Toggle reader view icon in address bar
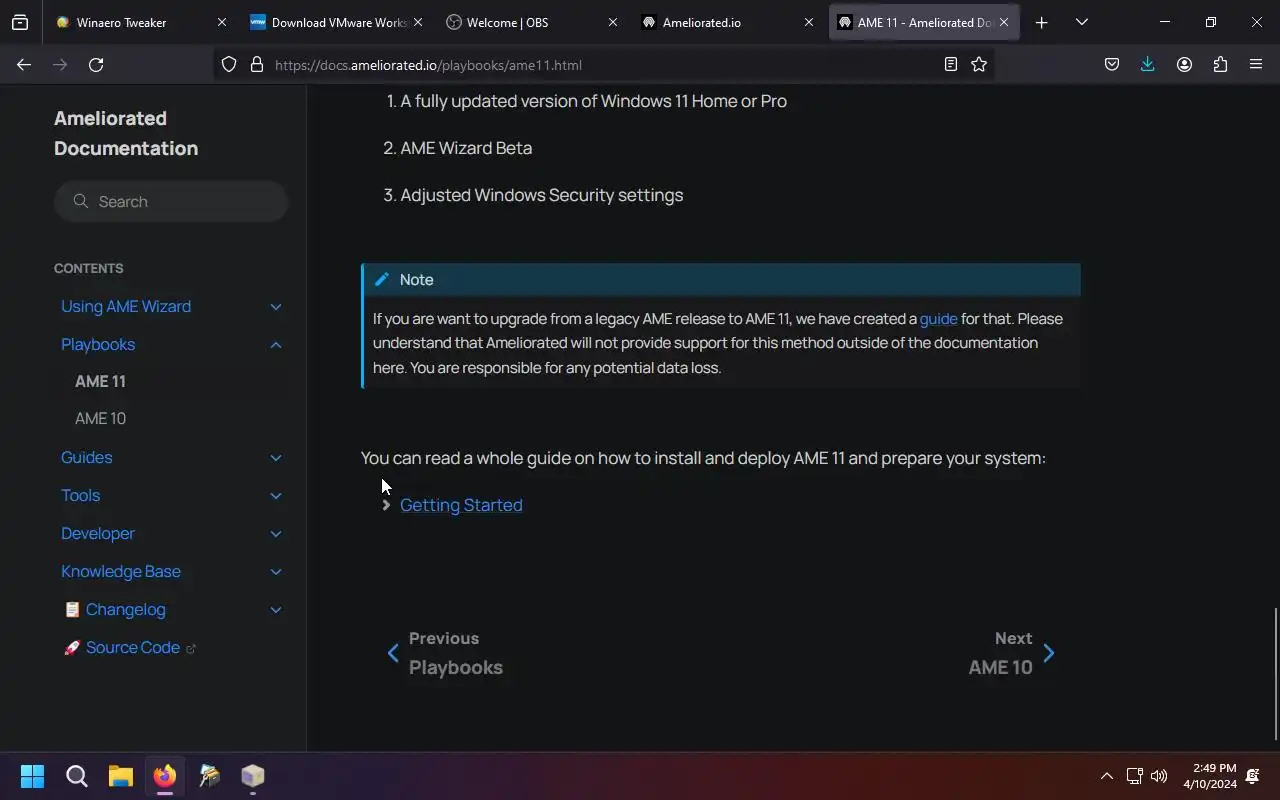This screenshot has width=1280, height=800. 951,65
